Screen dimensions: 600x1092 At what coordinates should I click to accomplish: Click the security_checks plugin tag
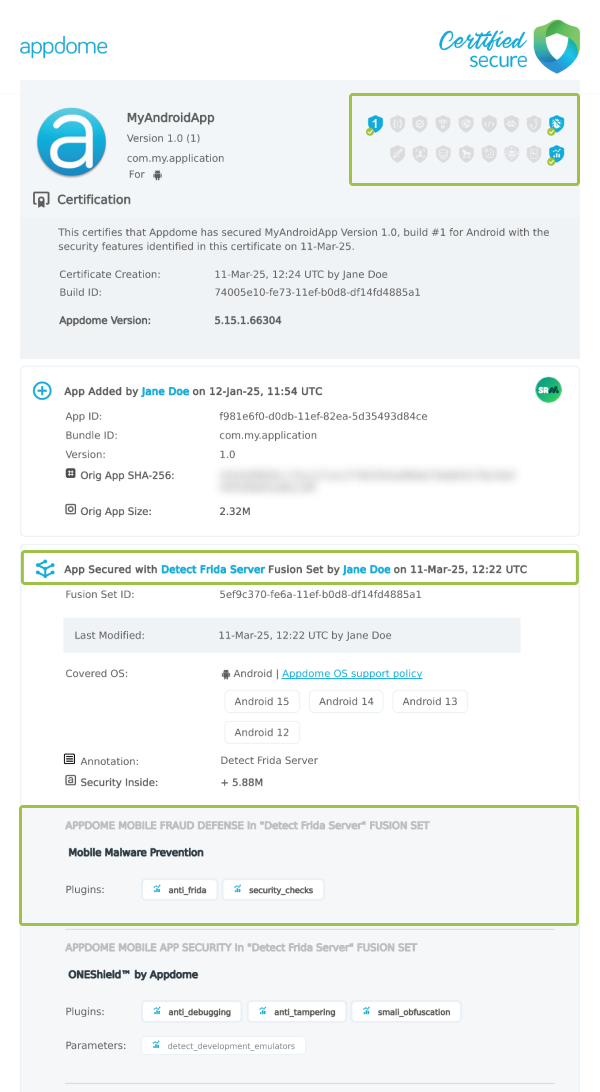tap(273, 889)
